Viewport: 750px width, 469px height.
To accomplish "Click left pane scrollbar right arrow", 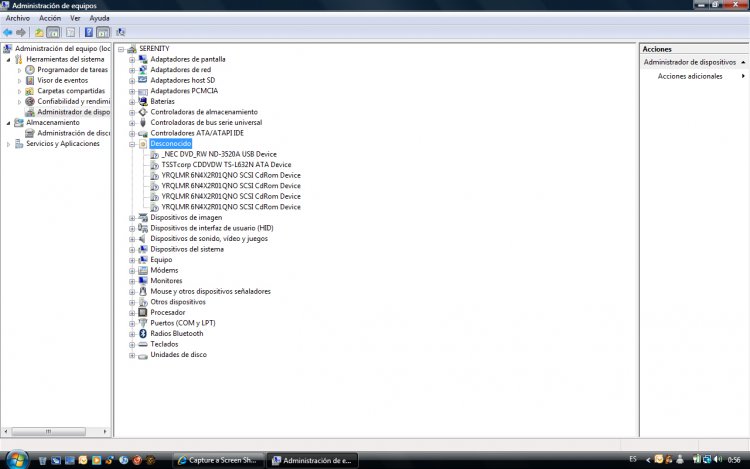I will point(105,432).
